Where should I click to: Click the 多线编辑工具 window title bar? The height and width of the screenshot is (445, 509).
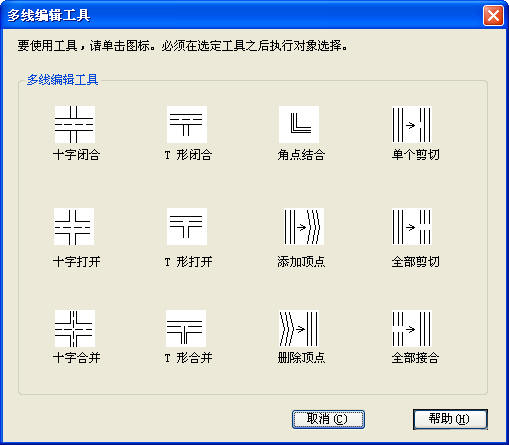click(254, 15)
